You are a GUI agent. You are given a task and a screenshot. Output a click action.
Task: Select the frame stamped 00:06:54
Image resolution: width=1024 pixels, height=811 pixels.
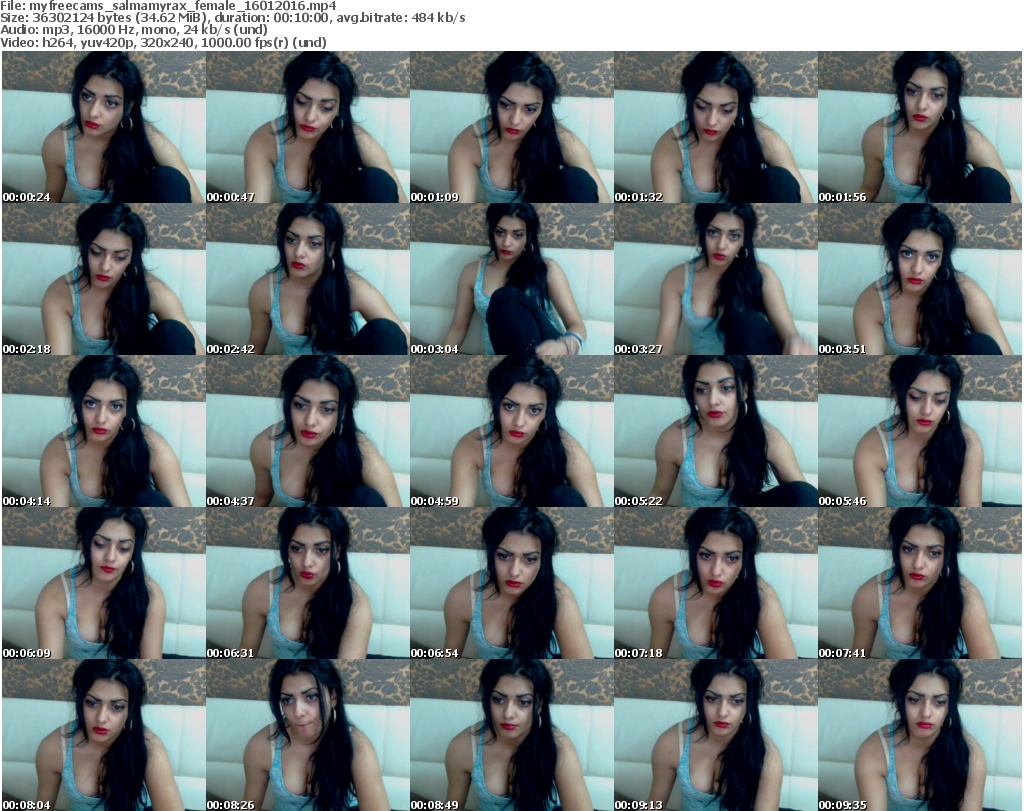[511, 583]
